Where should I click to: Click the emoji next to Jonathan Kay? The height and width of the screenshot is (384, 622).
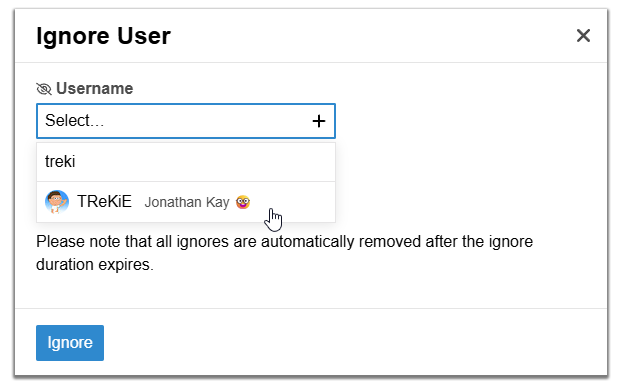pos(243,202)
